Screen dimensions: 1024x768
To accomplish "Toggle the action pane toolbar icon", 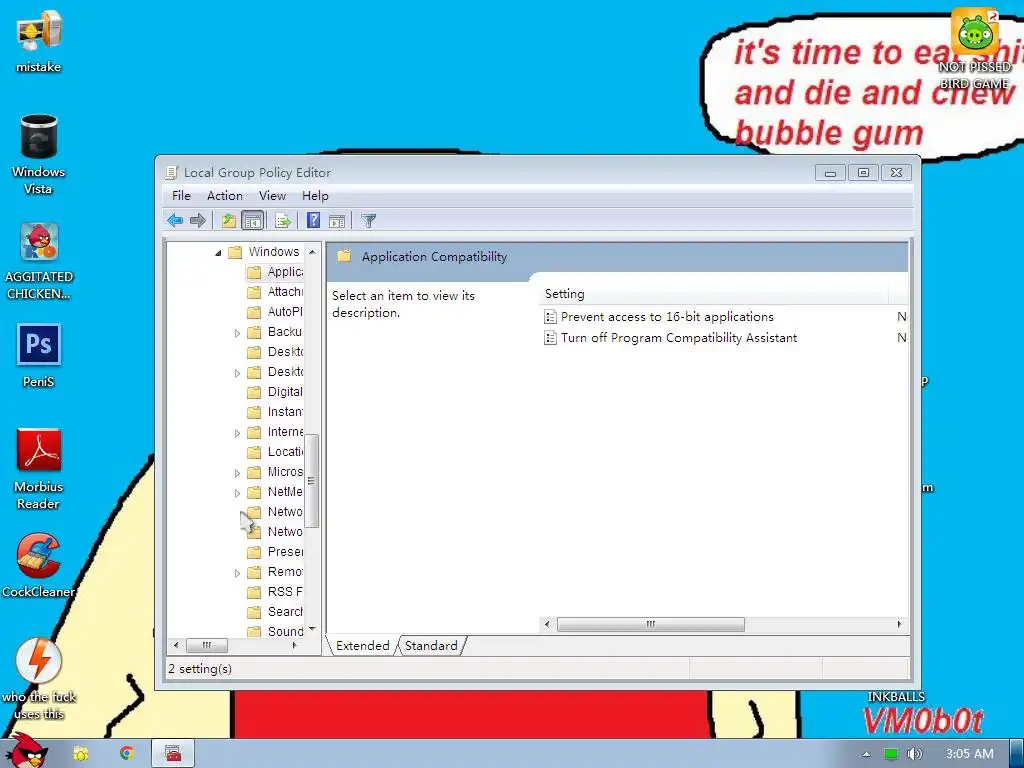I will [337, 221].
